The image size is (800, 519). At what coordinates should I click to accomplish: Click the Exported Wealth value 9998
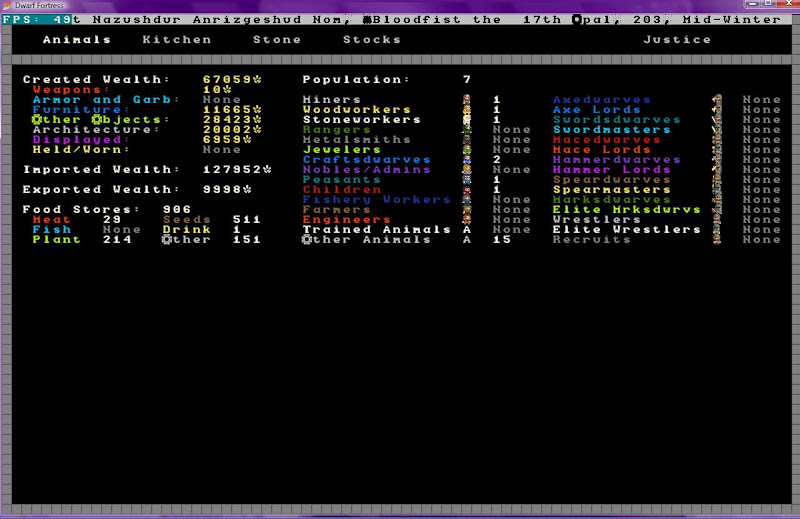228,189
